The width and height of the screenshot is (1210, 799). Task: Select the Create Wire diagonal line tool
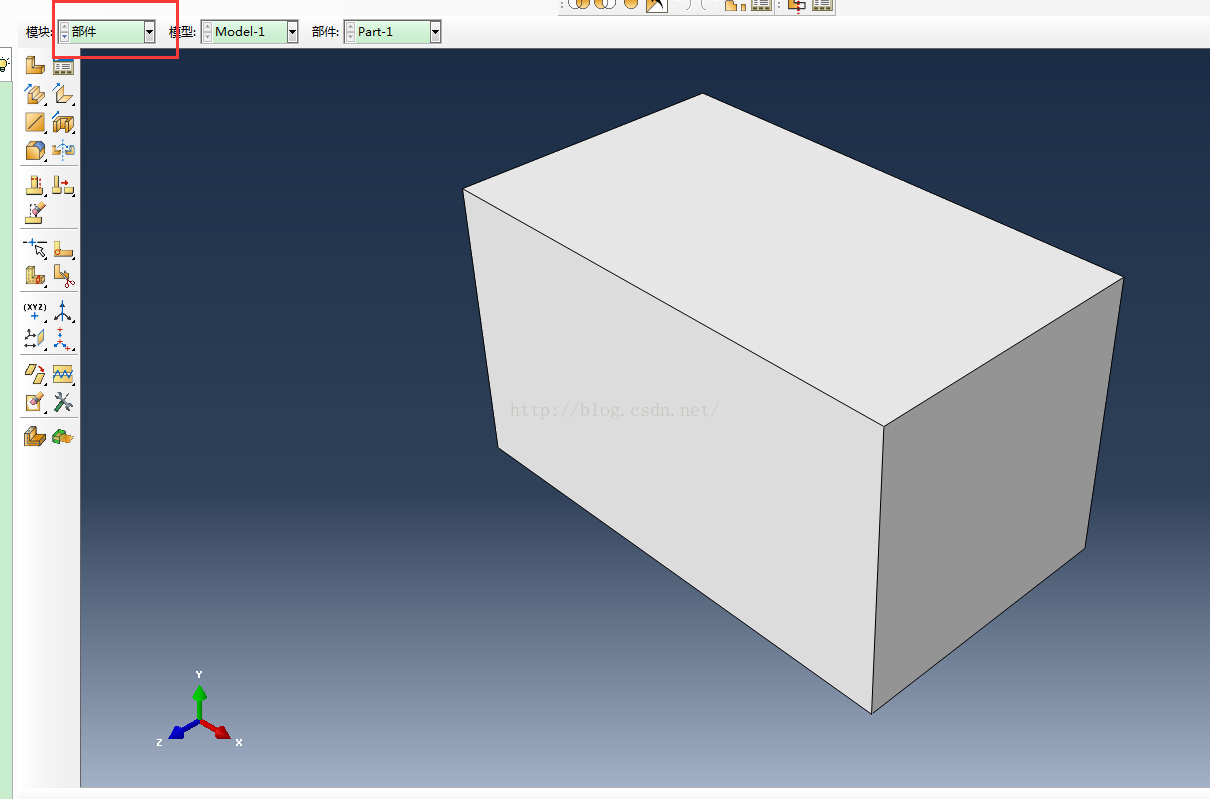pos(34,123)
